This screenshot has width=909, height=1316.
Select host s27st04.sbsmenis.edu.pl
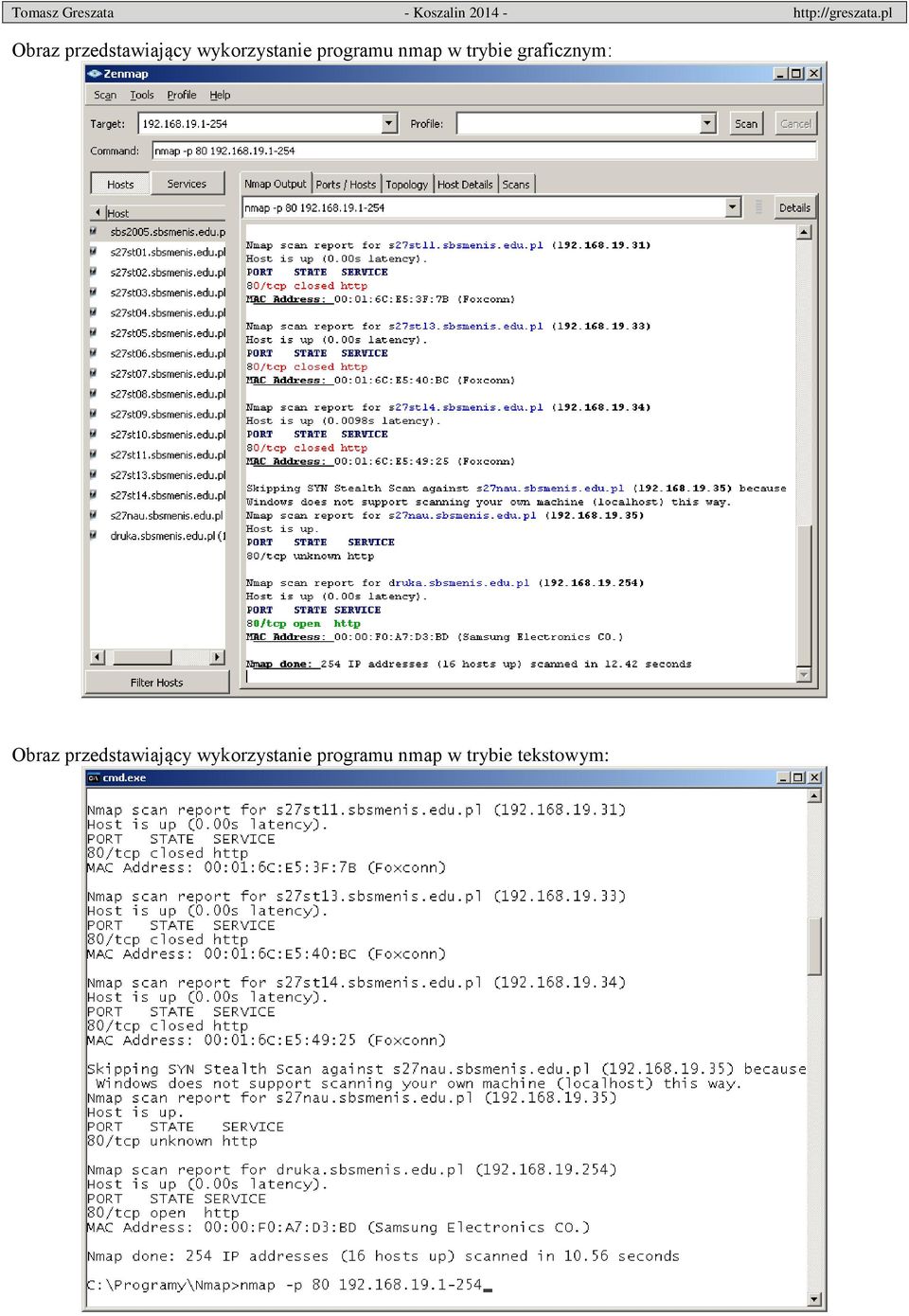[168, 313]
